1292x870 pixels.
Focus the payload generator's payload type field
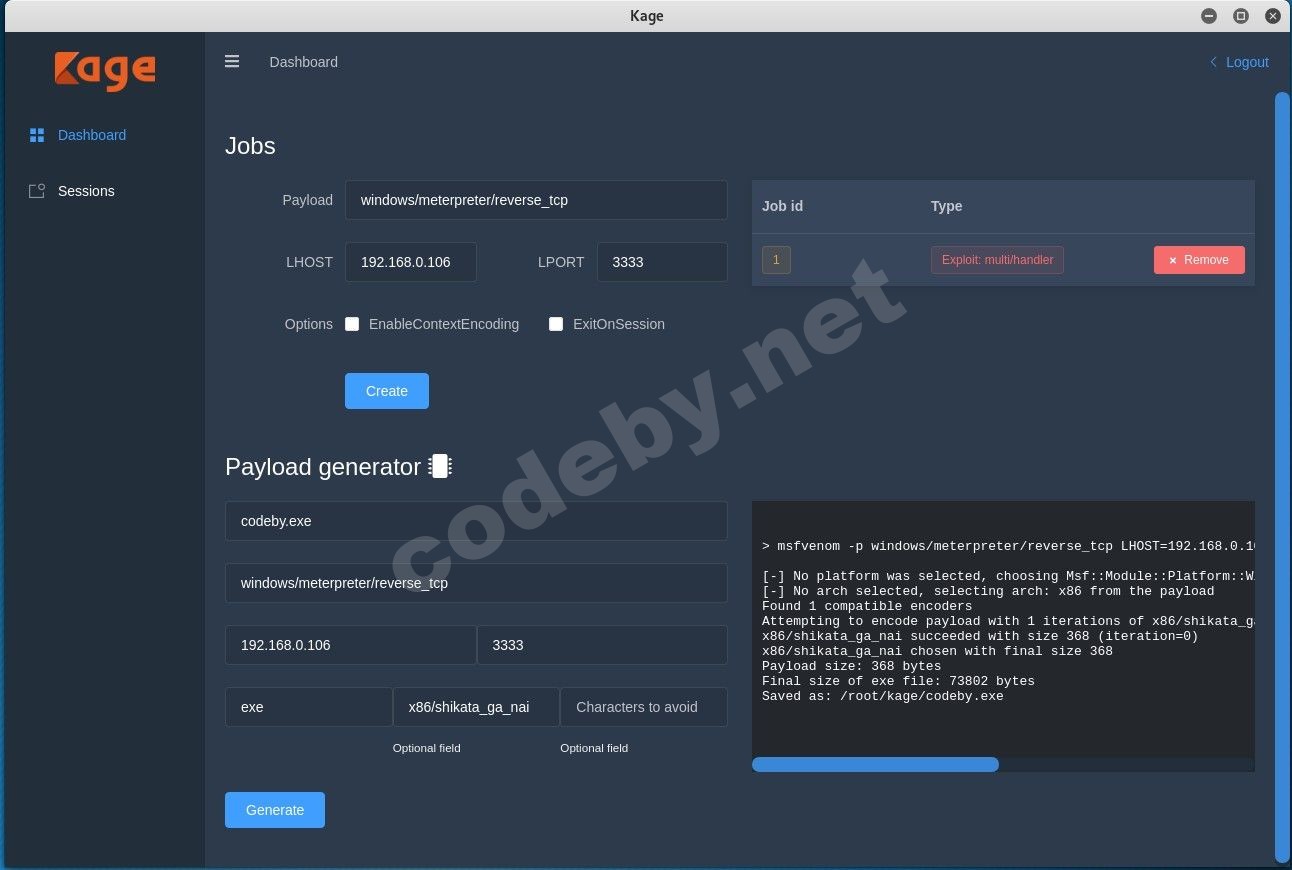coord(476,583)
